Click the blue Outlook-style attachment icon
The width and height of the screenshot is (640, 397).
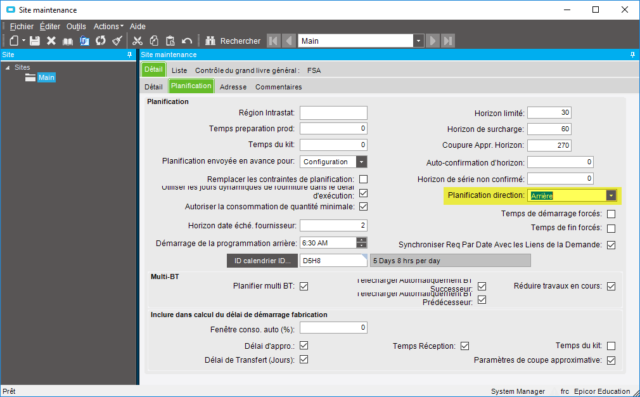tap(84, 41)
